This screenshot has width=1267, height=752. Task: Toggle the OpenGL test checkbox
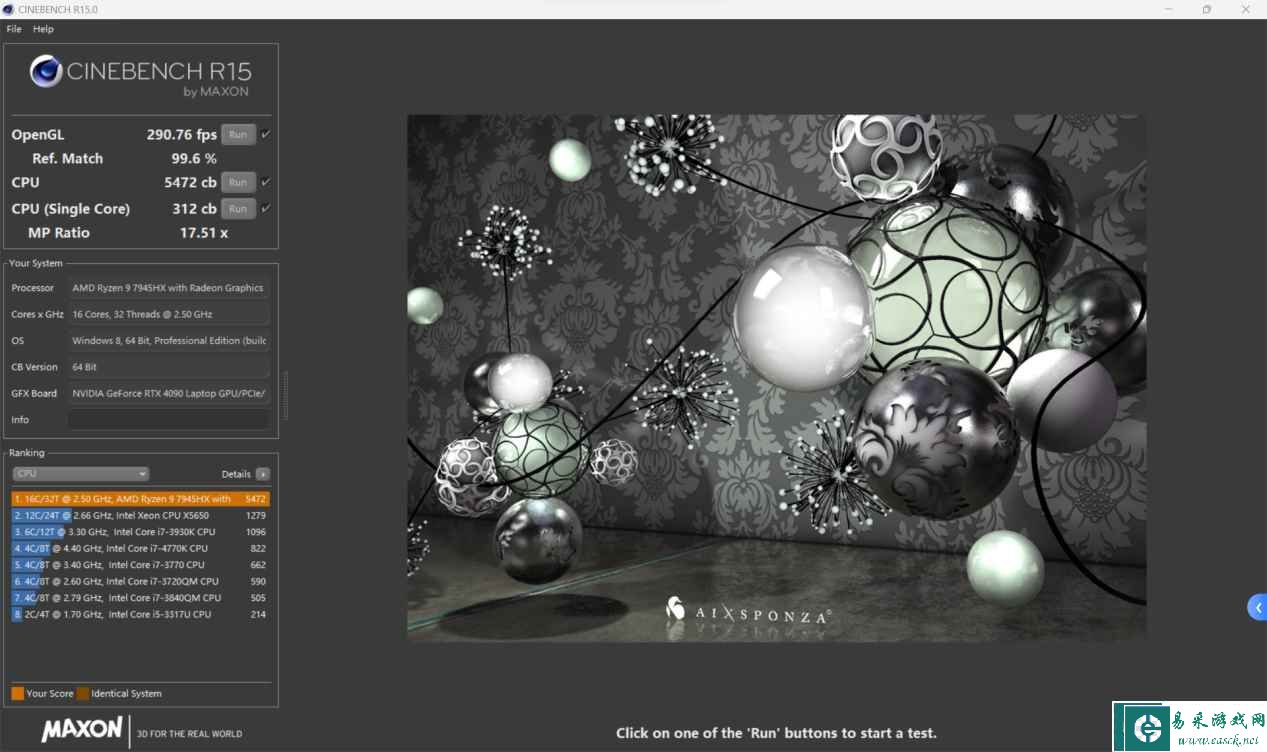(x=266, y=134)
